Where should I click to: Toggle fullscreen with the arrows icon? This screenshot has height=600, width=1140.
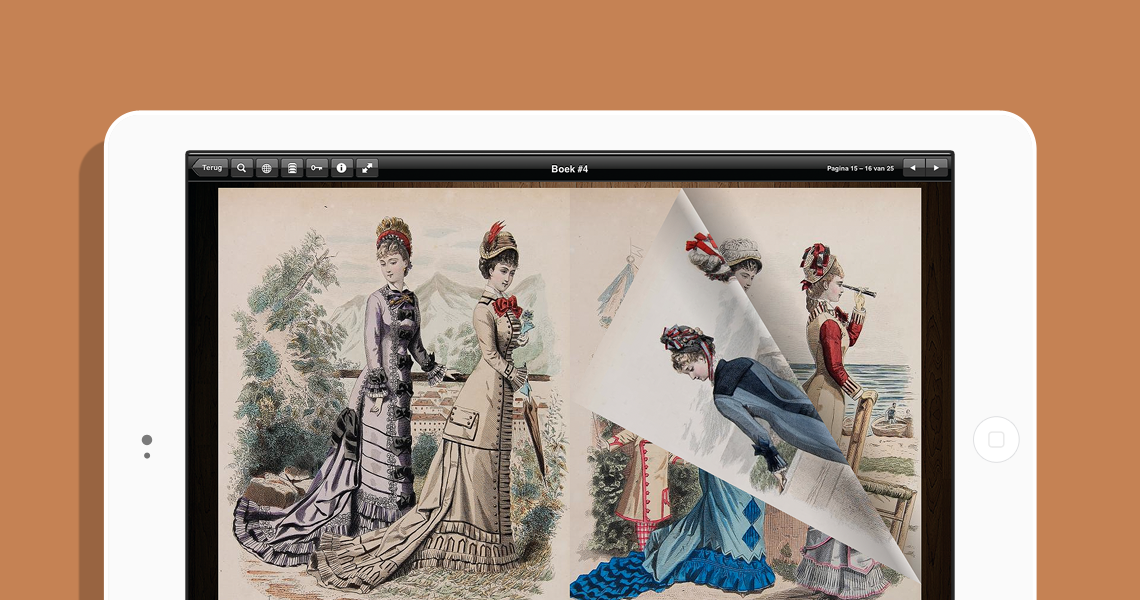[367, 168]
